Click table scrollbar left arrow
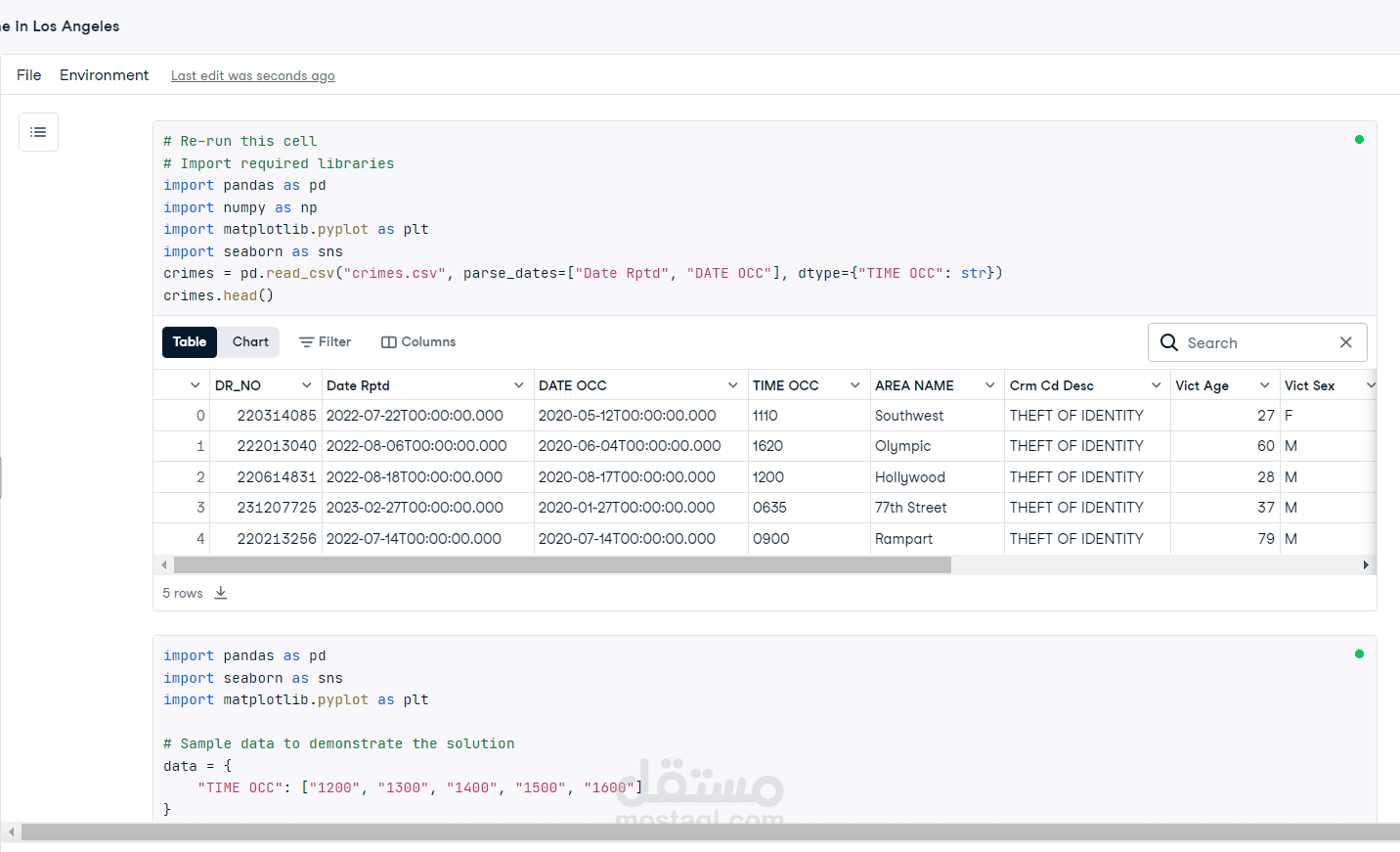Screen dimensions: 1400x852 163,565
